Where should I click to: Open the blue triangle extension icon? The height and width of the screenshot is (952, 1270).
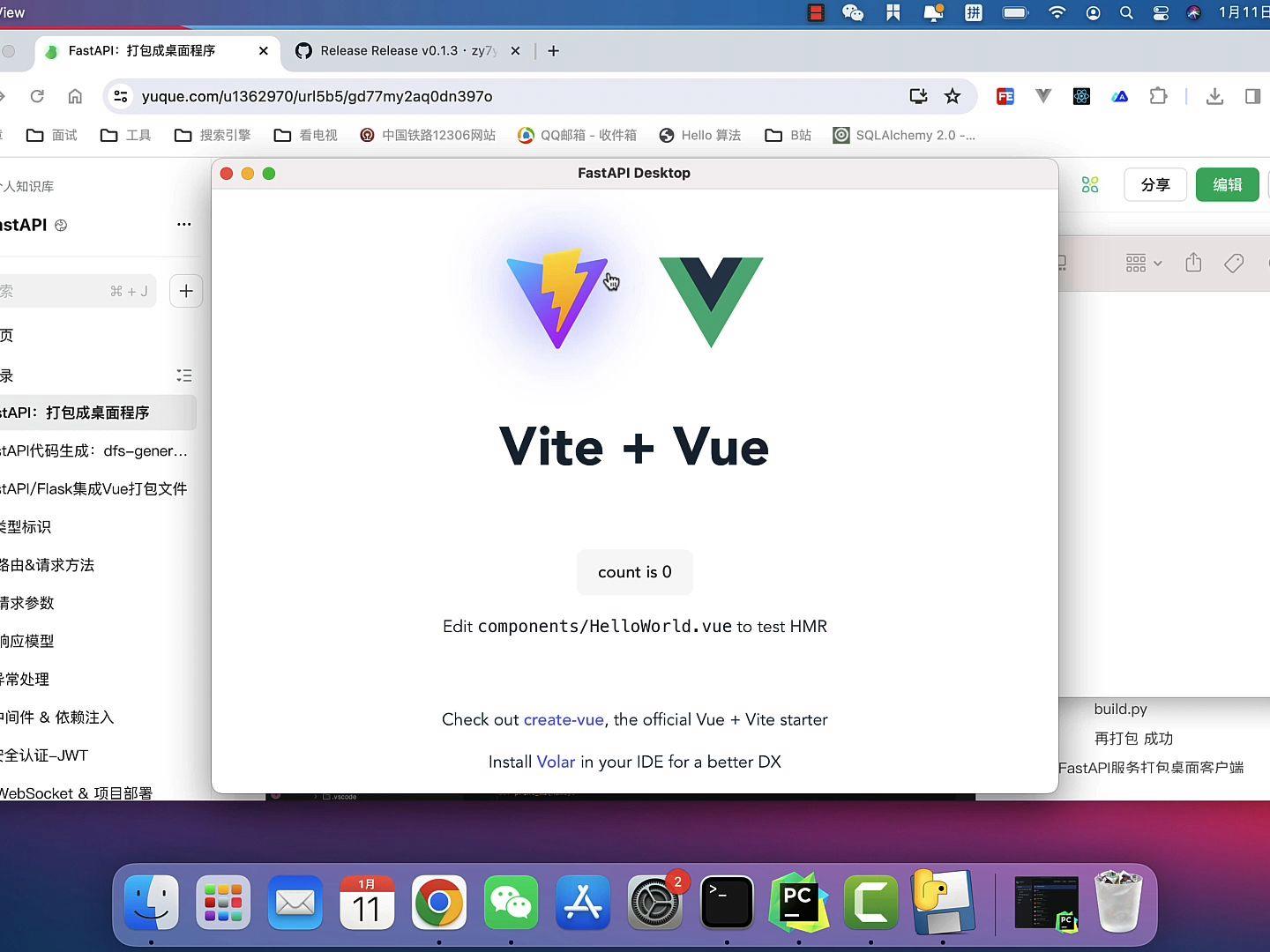pyautogui.click(x=1120, y=96)
